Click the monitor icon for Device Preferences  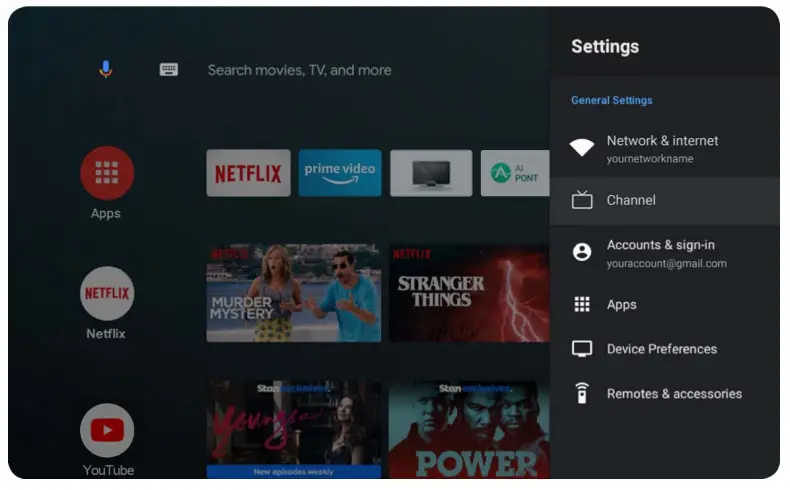pos(582,349)
